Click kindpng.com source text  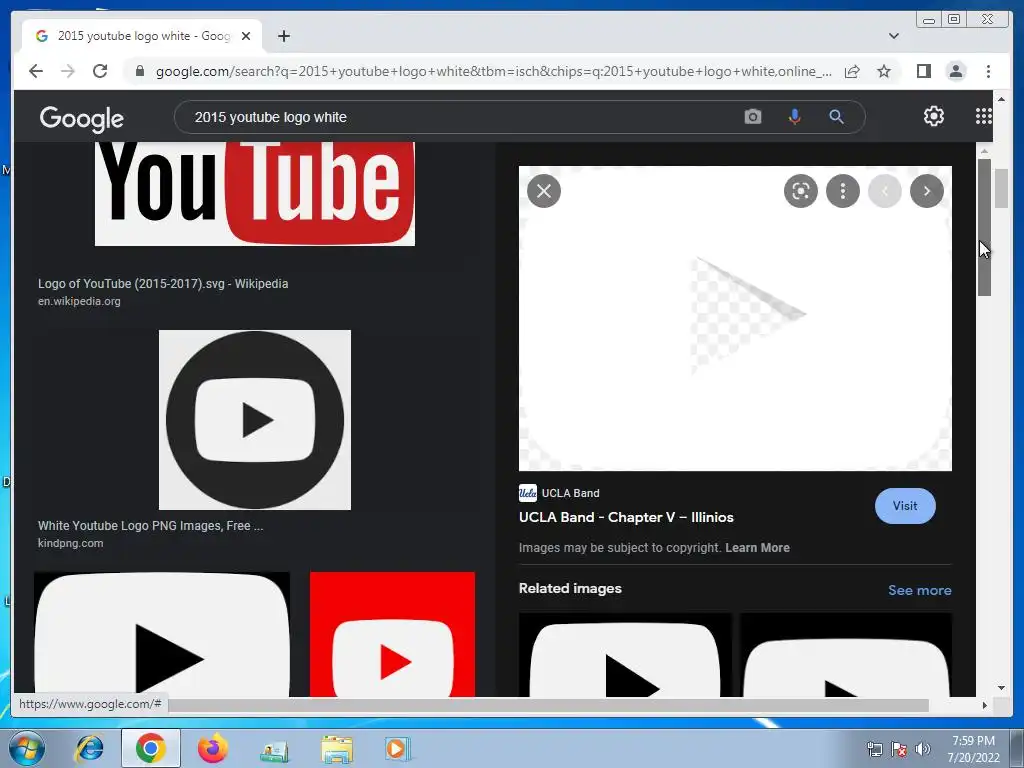point(71,543)
